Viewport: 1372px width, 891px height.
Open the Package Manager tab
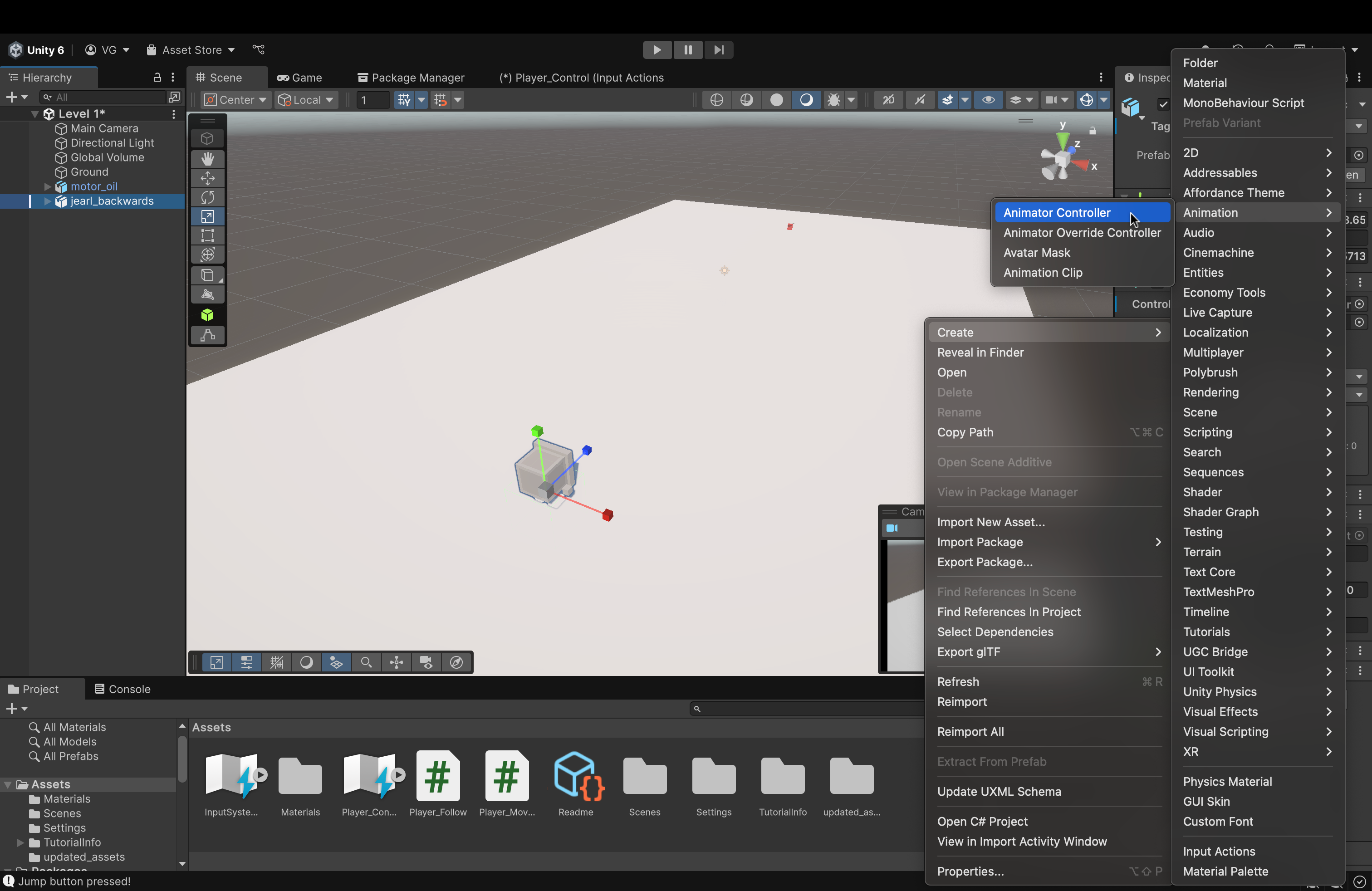click(x=411, y=78)
